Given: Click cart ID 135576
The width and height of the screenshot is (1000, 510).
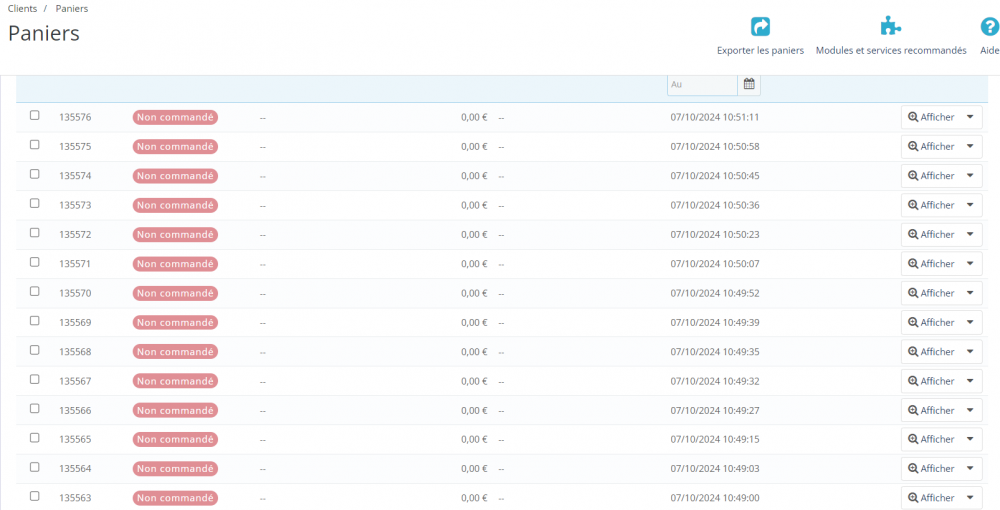Looking at the screenshot, I should pos(75,117).
